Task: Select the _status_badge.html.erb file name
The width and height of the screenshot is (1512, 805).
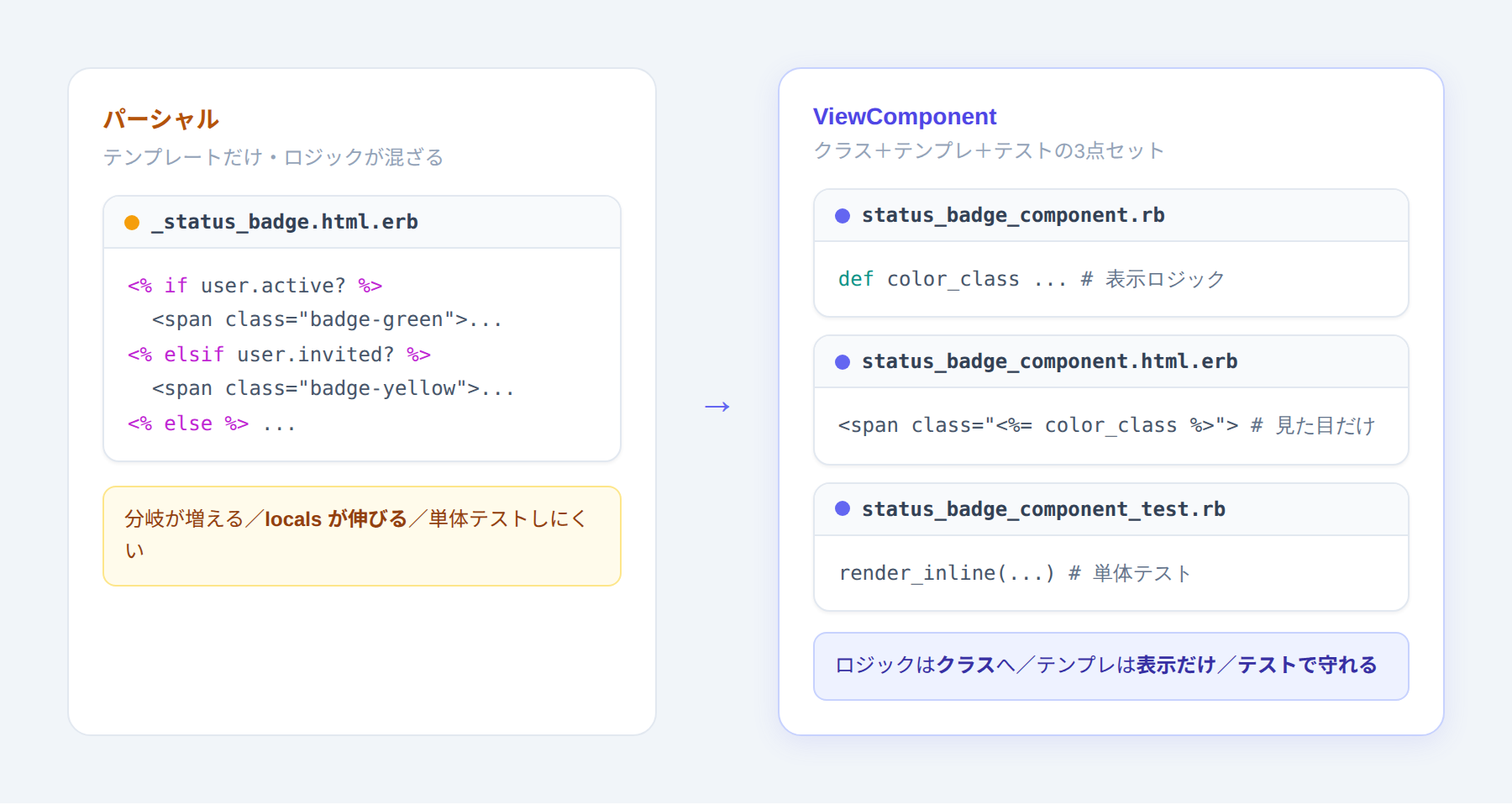Action: (x=284, y=222)
